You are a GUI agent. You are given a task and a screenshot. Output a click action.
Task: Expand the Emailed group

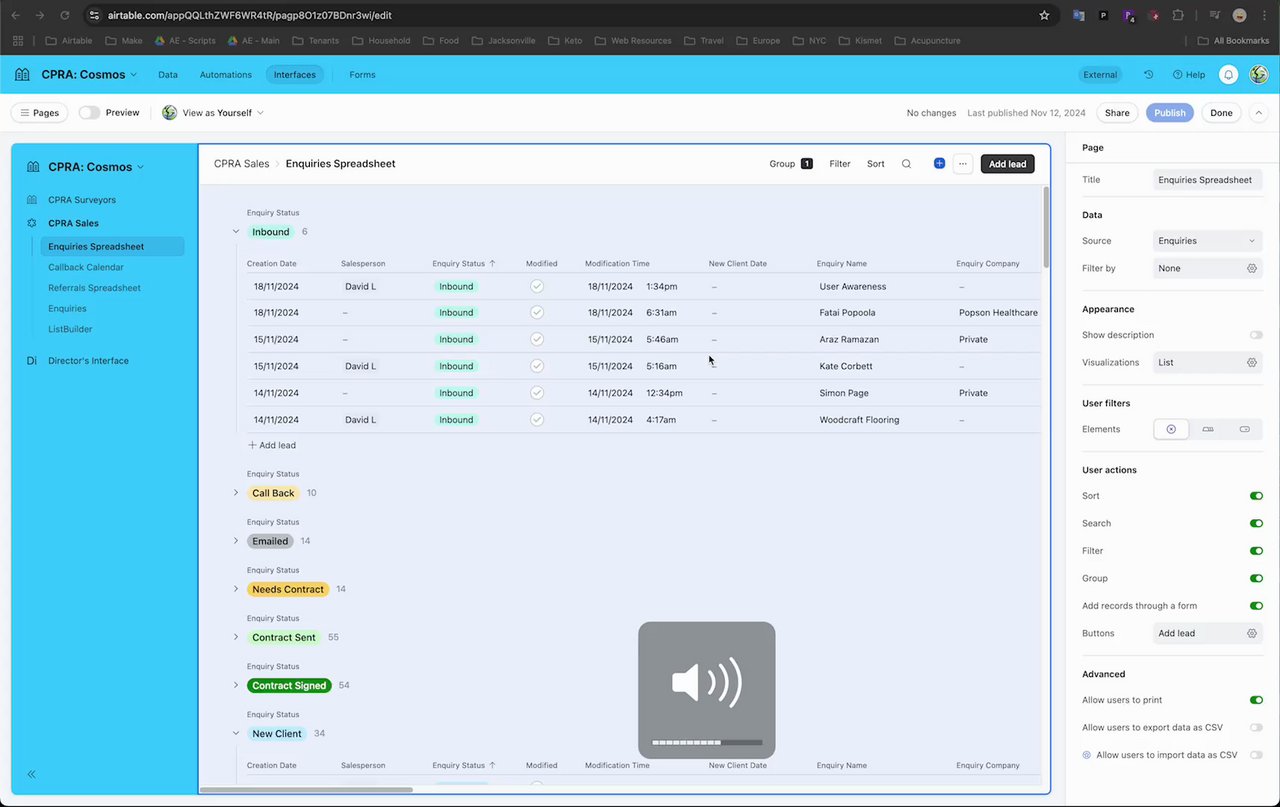tap(236, 541)
